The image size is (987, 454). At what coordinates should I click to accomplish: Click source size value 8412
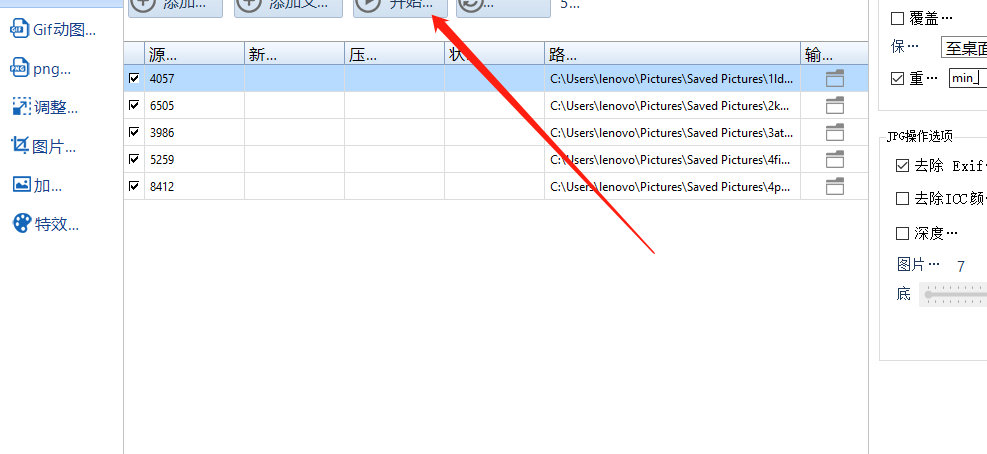click(162, 187)
